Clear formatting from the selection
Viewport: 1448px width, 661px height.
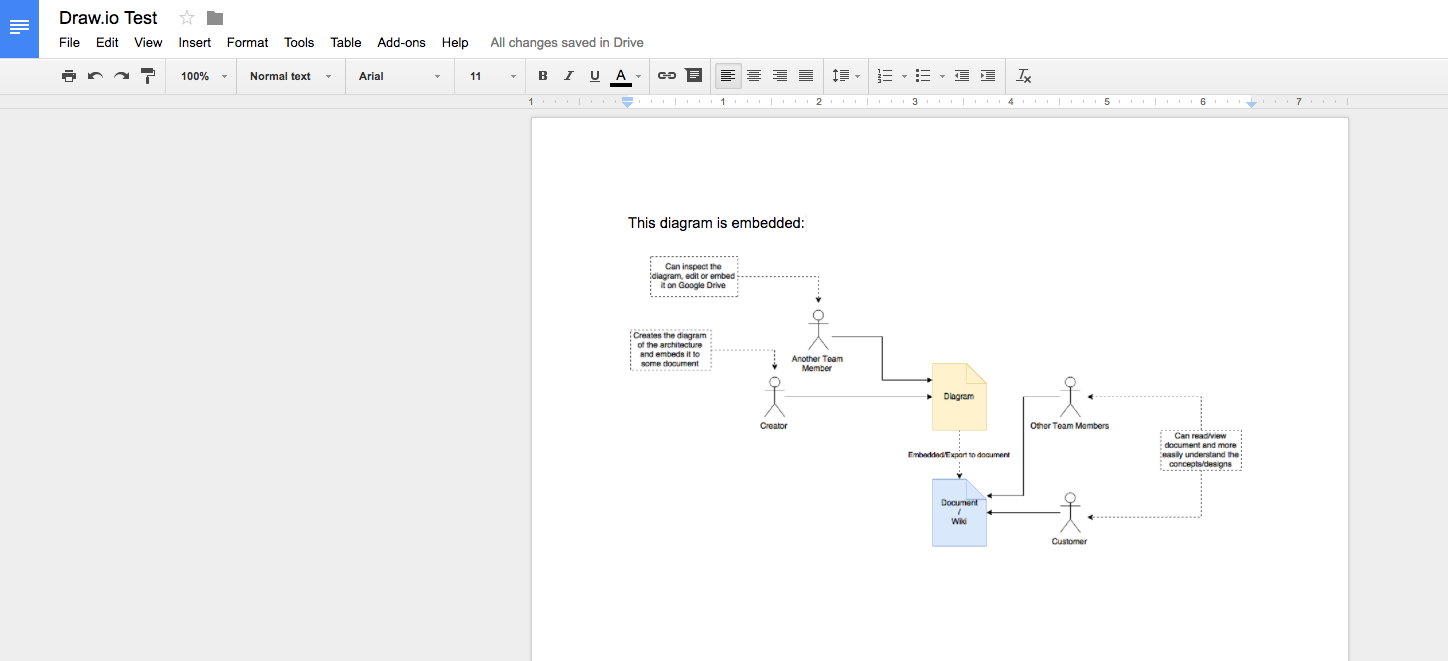1023,76
